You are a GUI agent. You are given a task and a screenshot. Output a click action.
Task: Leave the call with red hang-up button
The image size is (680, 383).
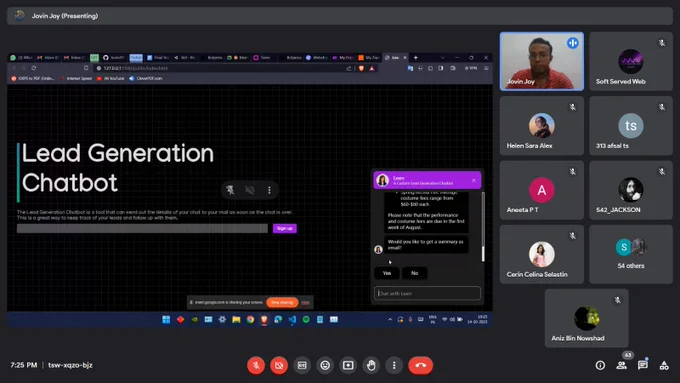click(420, 365)
